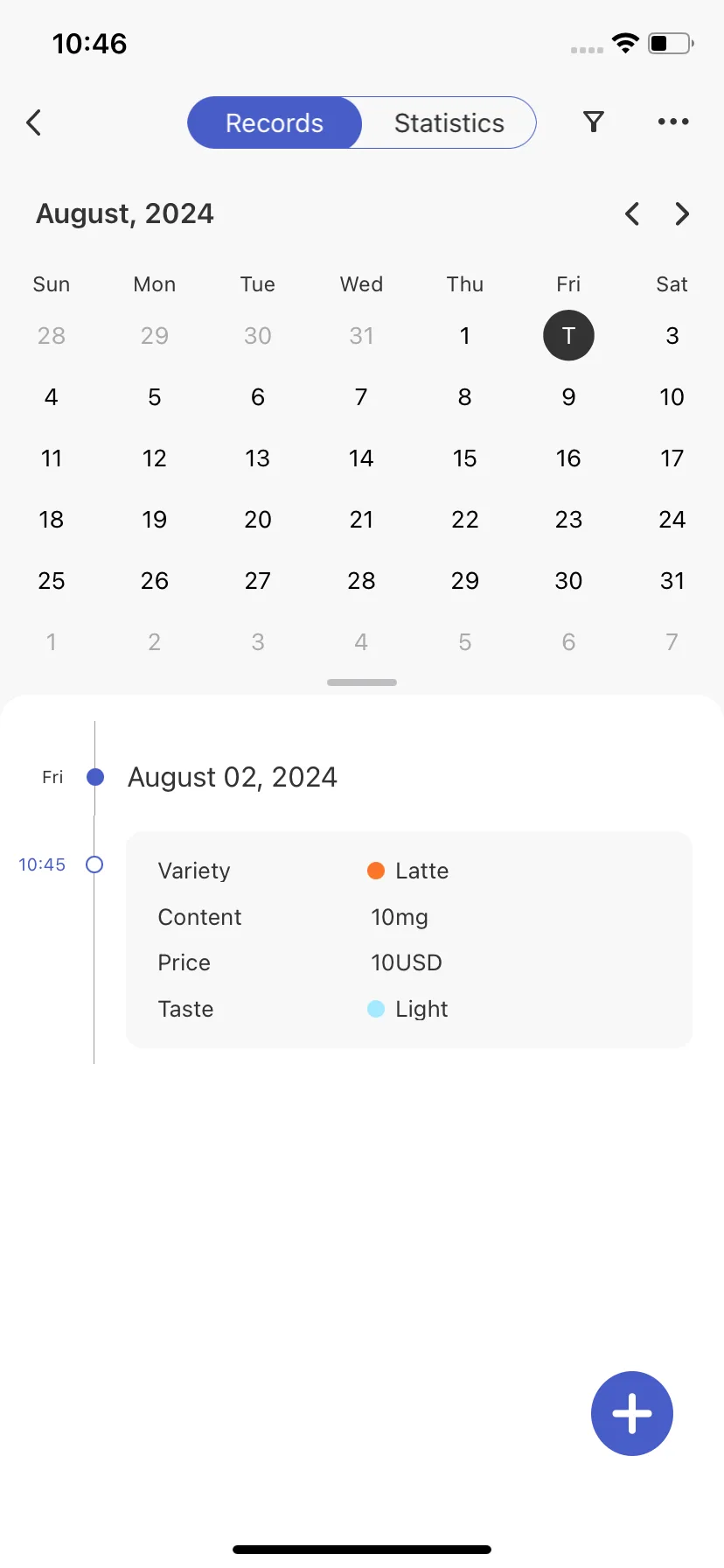724x1568 pixels.
Task: Tap the August, 2024 month title
Action: [125, 213]
